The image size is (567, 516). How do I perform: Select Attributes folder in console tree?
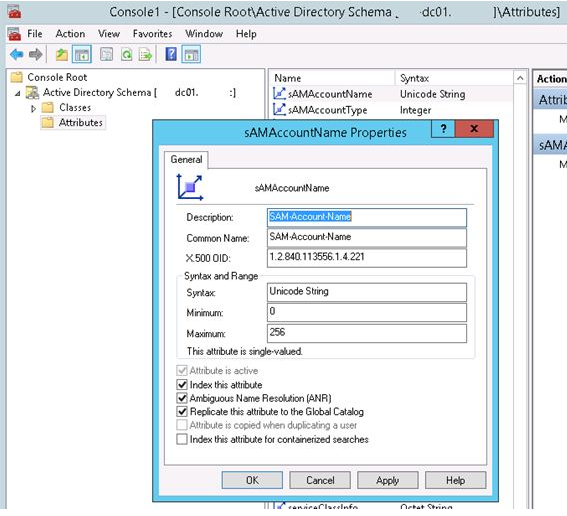pos(81,123)
